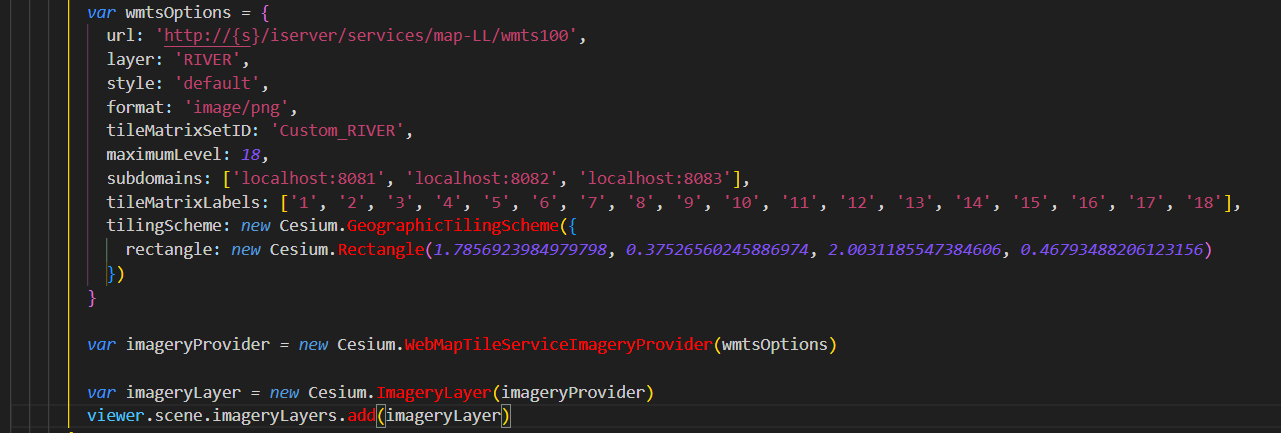Image resolution: width=1281 pixels, height=433 pixels.
Task: Click imageryLayer in its var declaration
Action: tap(184, 391)
